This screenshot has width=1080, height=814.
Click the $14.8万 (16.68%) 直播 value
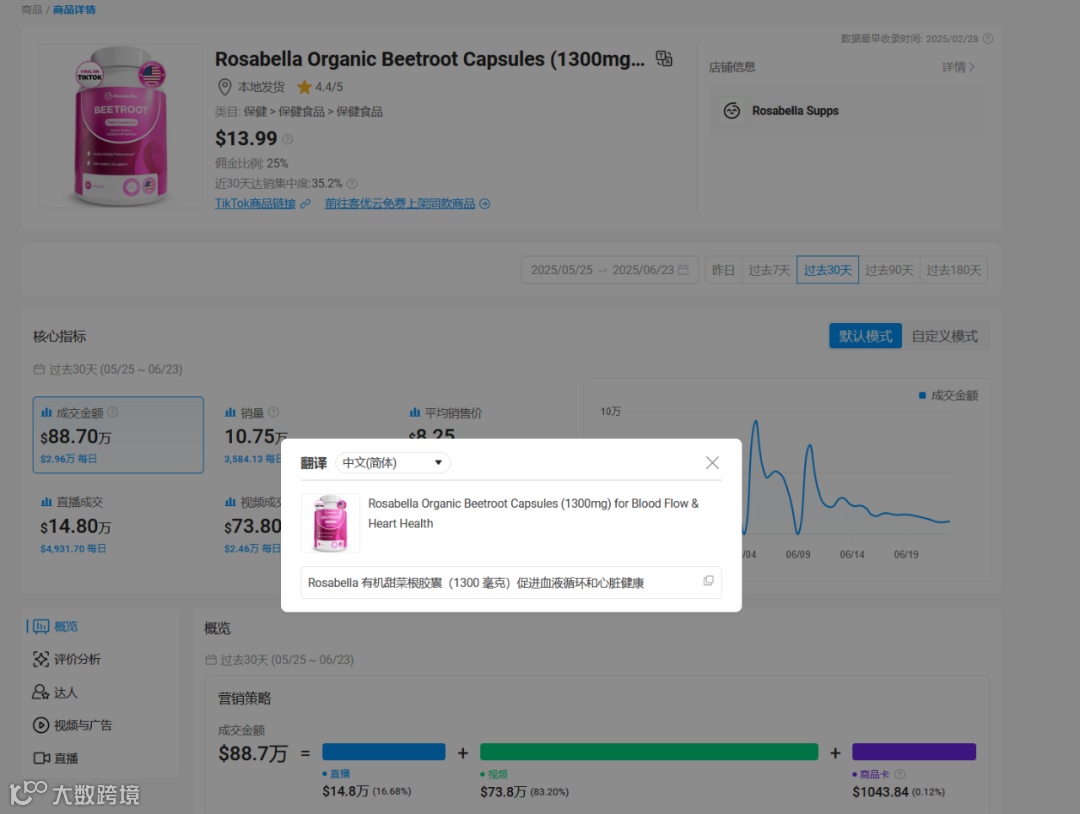tap(366, 792)
